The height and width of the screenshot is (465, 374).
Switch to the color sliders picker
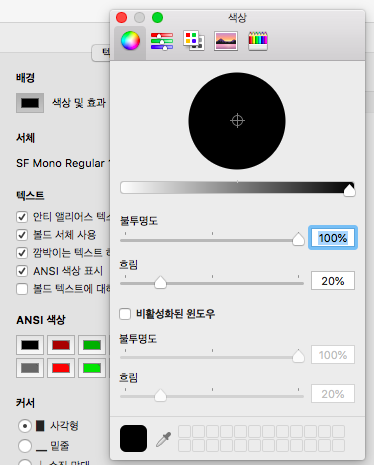point(162,41)
